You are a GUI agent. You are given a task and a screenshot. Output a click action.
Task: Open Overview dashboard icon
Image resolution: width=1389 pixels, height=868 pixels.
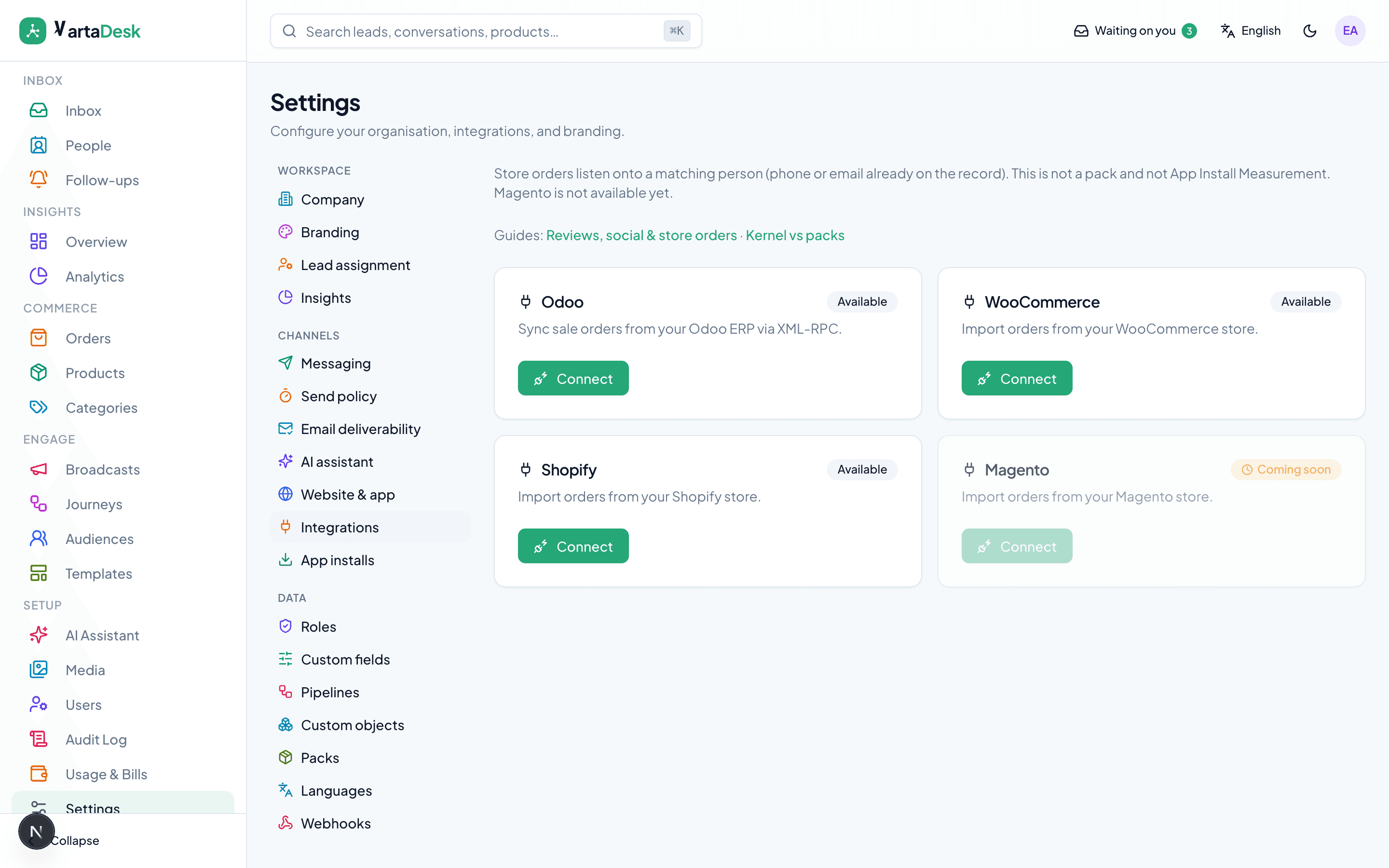tap(39, 242)
